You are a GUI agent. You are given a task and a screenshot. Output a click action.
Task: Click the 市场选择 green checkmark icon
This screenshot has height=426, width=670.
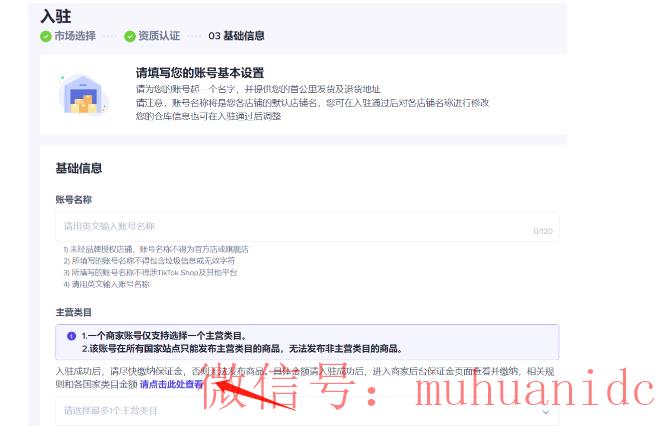coord(45,36)
